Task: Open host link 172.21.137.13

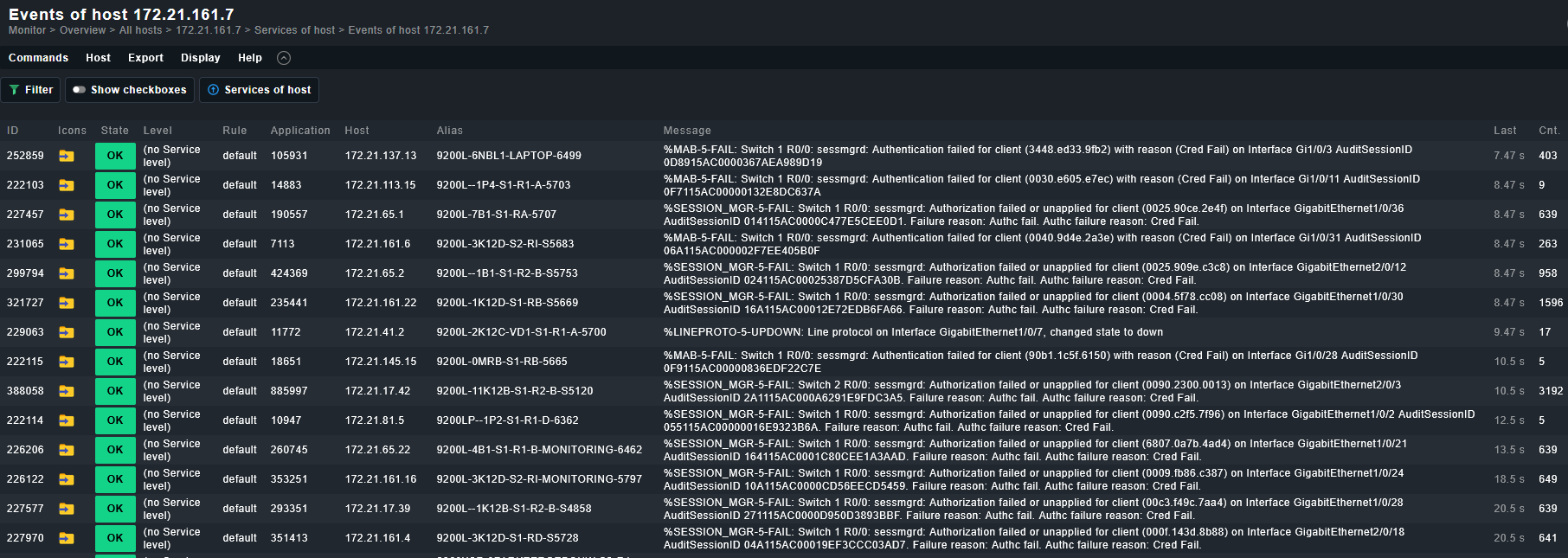Action: pos(380,156)
